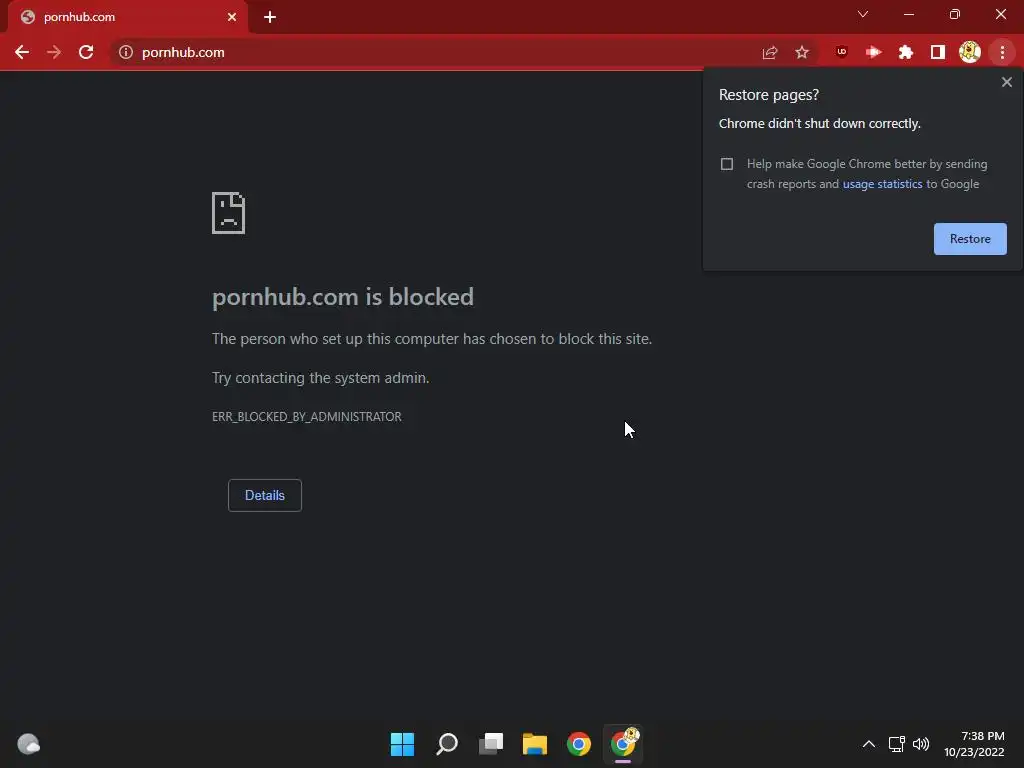Open the red video recorder extension
The image size is (1024, 768).
pyautogui.click(x=873, y=52)
